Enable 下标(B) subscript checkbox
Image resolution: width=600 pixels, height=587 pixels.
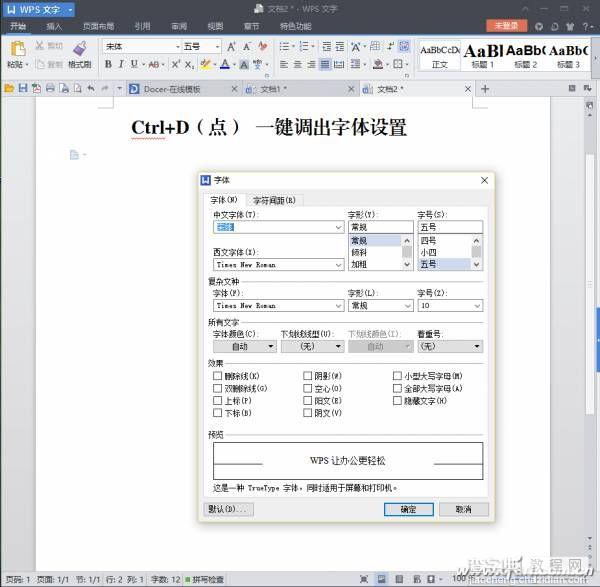click(x=217, y=413)
